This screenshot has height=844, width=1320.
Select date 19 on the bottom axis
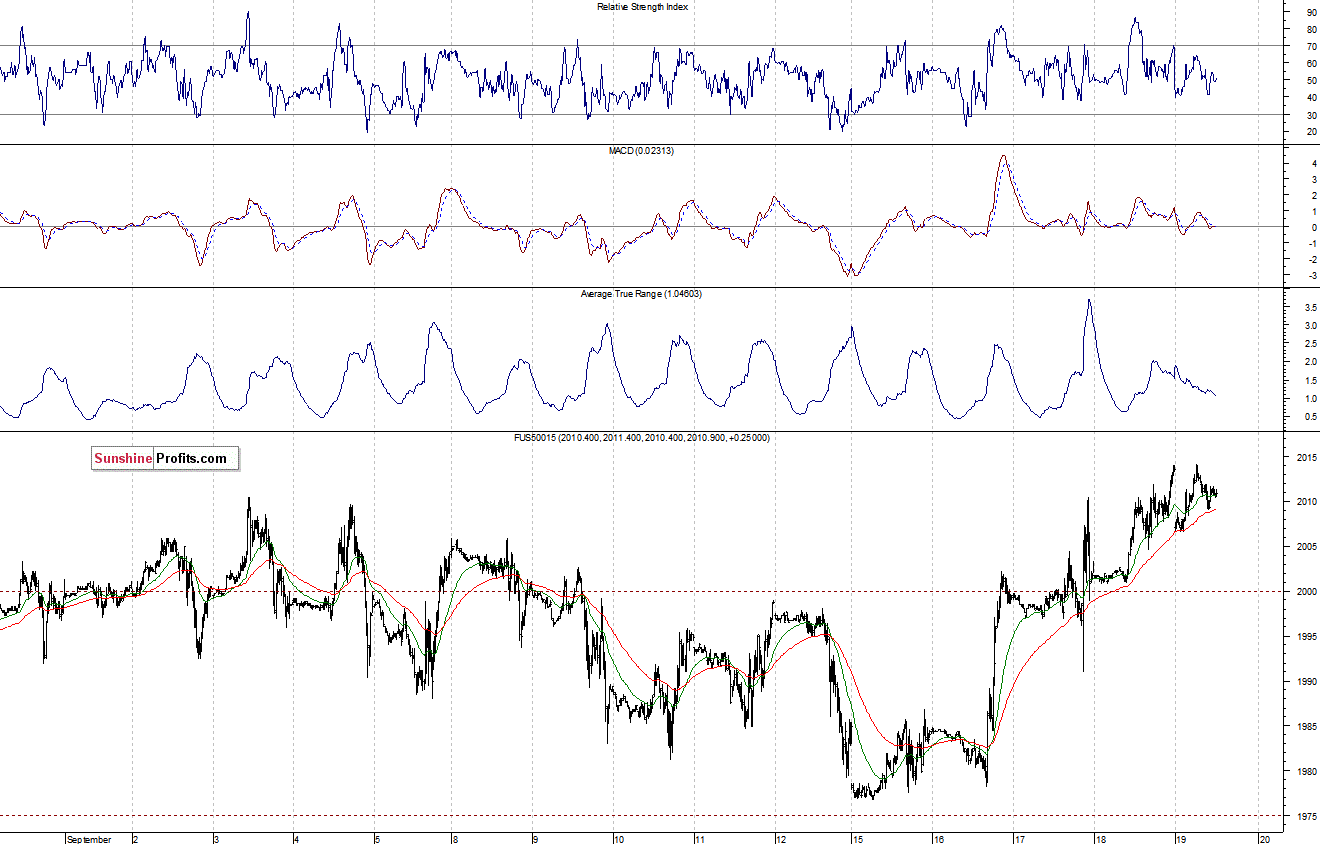(x=1180, y=839)
